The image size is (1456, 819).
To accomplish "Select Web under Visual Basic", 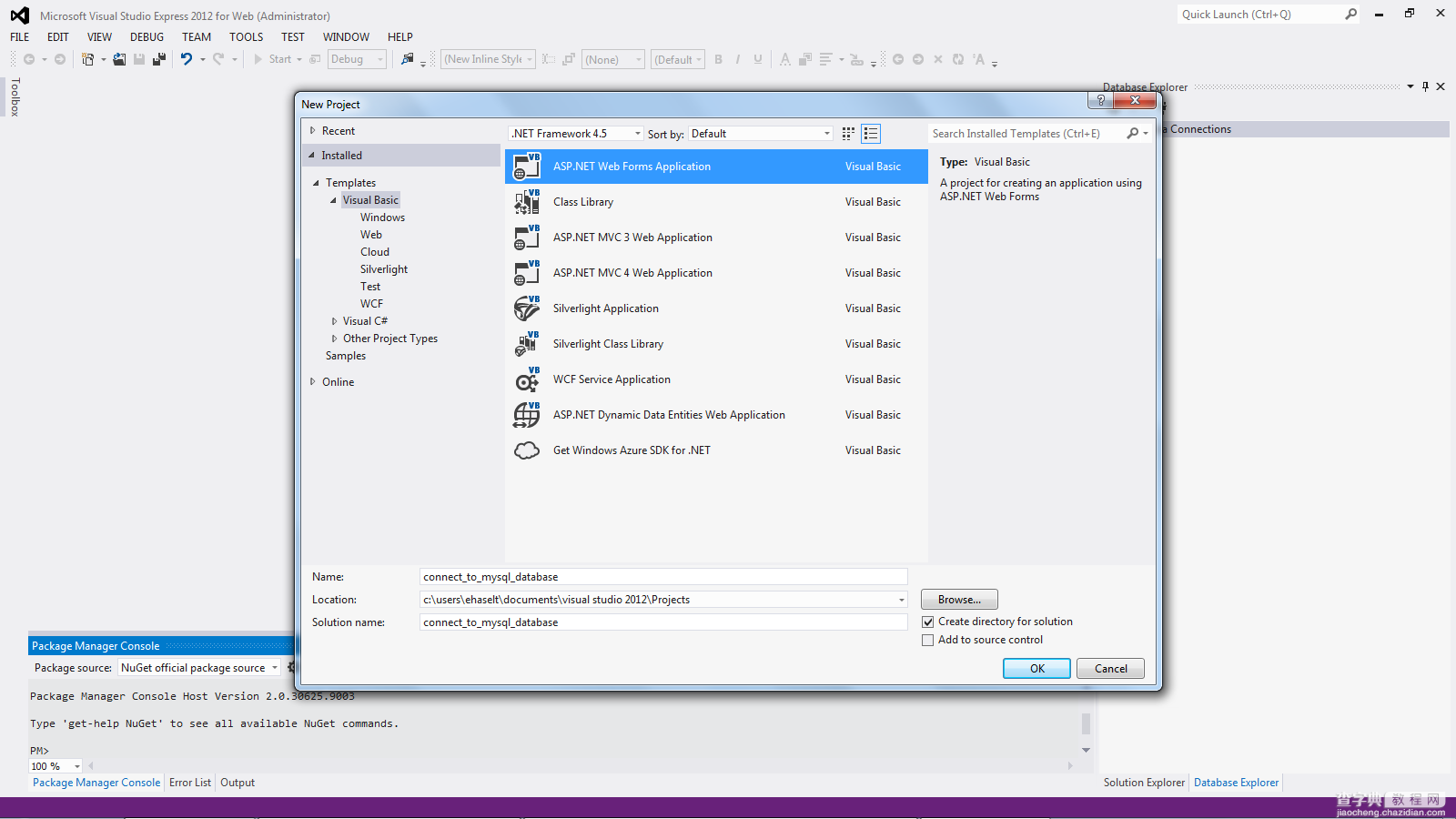I will pos(371,235).
